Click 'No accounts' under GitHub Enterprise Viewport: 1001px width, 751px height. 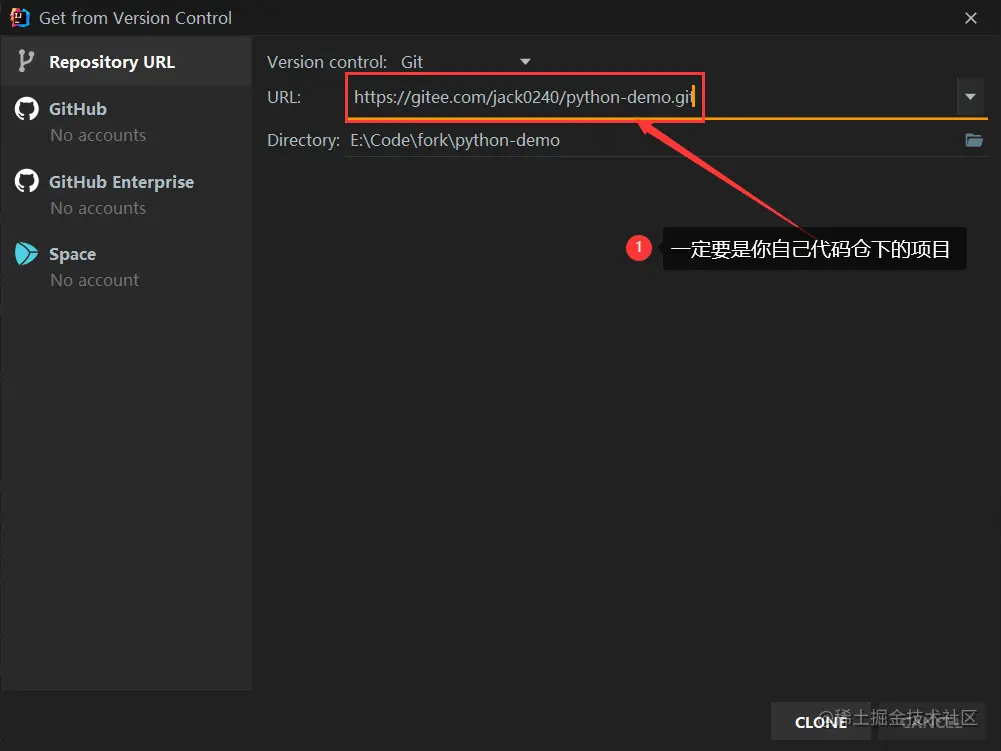coord(98,208)
